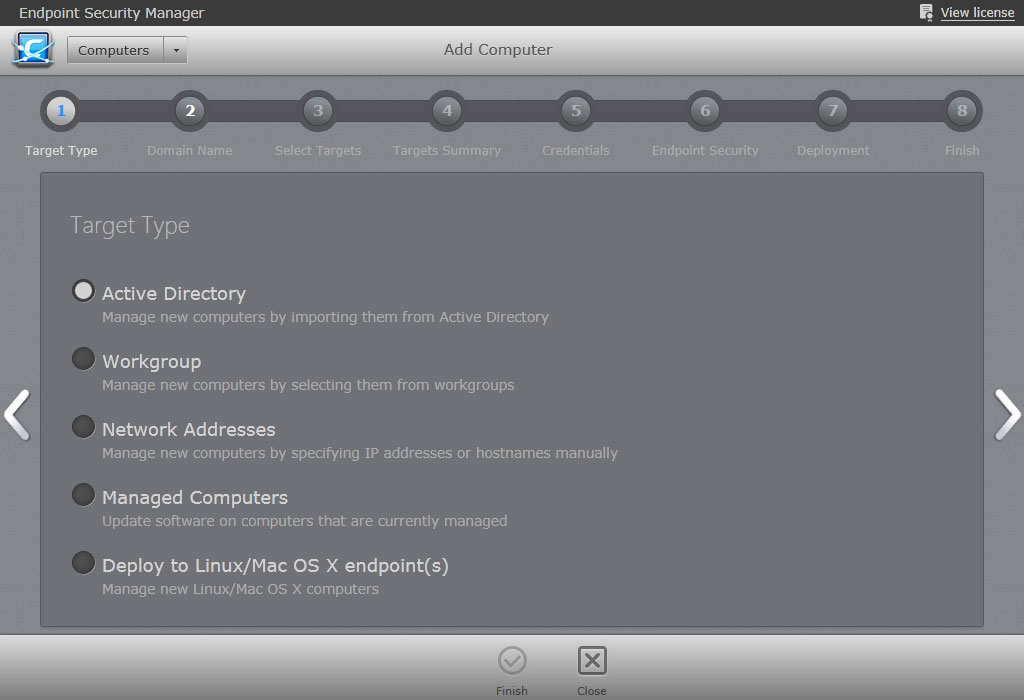Go to step 4 circle

pos(447,110)
